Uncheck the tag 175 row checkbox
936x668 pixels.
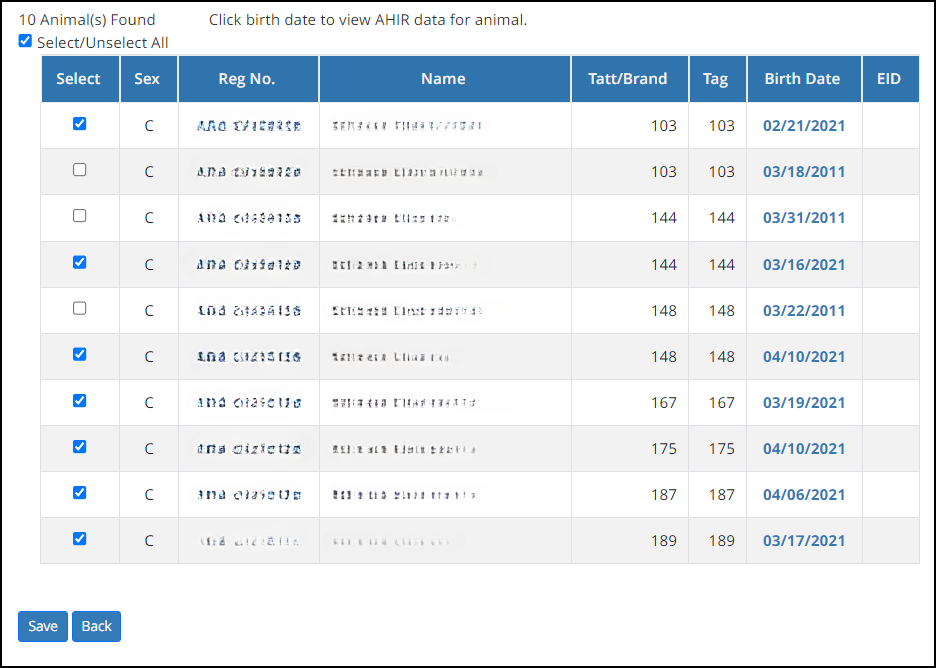(79, 447)
